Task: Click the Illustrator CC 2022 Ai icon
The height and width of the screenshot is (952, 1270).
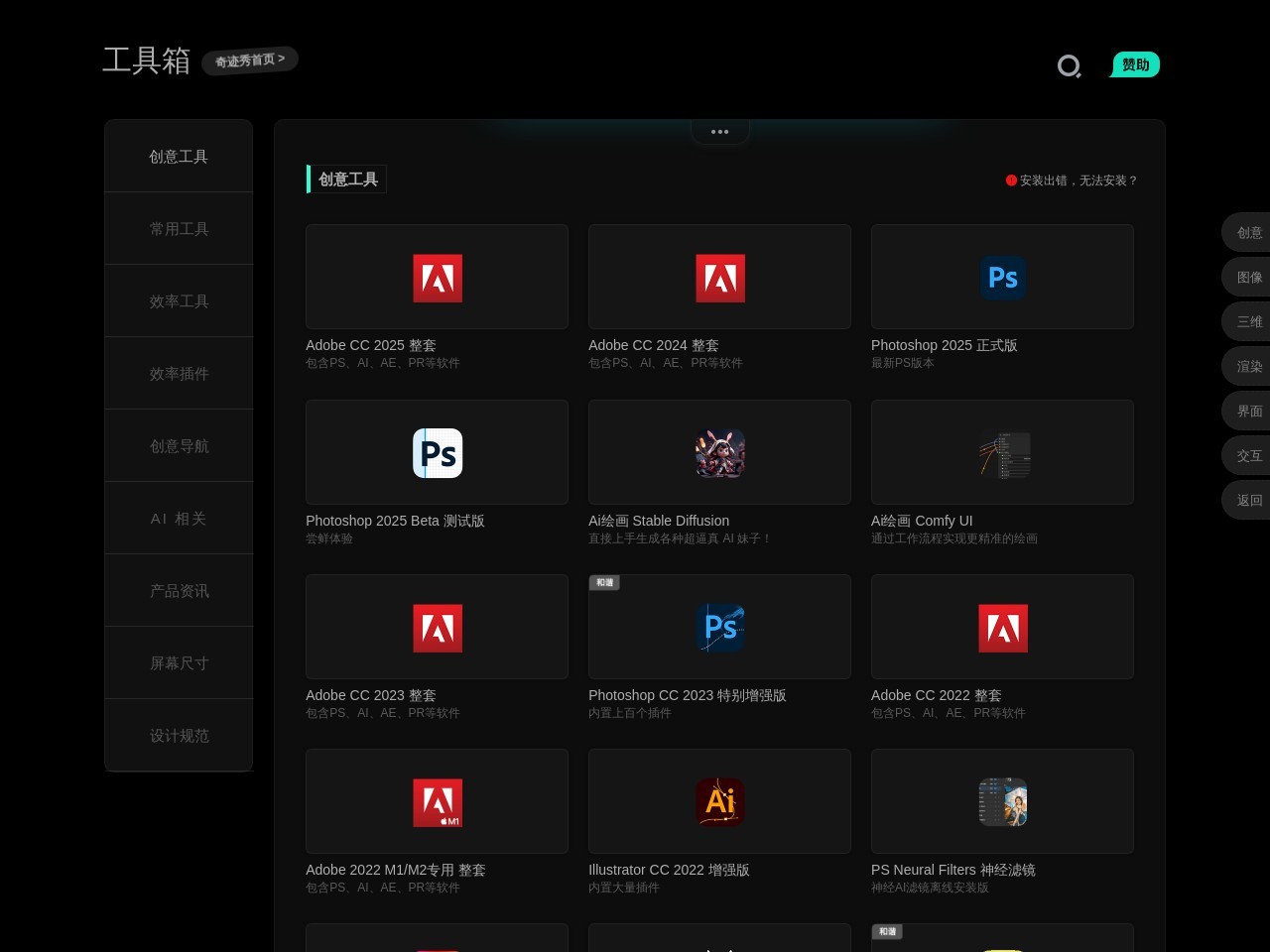Action: [x=720, y=802]
